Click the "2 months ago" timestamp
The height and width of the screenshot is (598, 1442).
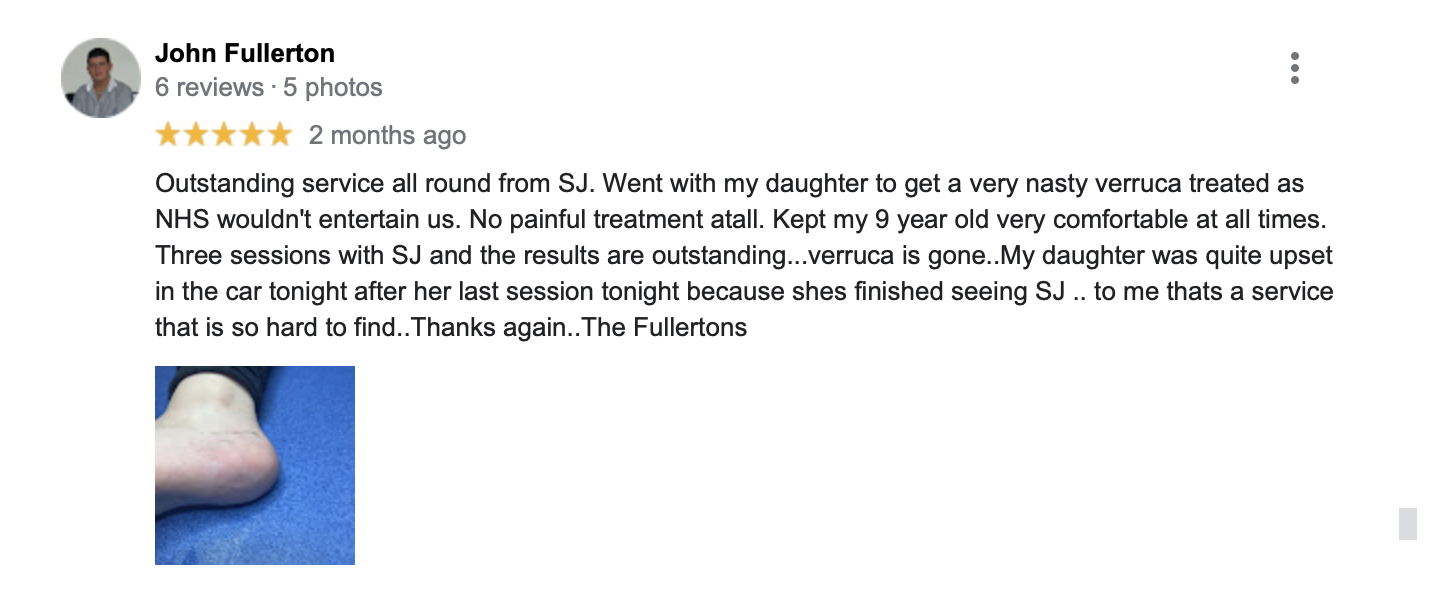point(387,135)
